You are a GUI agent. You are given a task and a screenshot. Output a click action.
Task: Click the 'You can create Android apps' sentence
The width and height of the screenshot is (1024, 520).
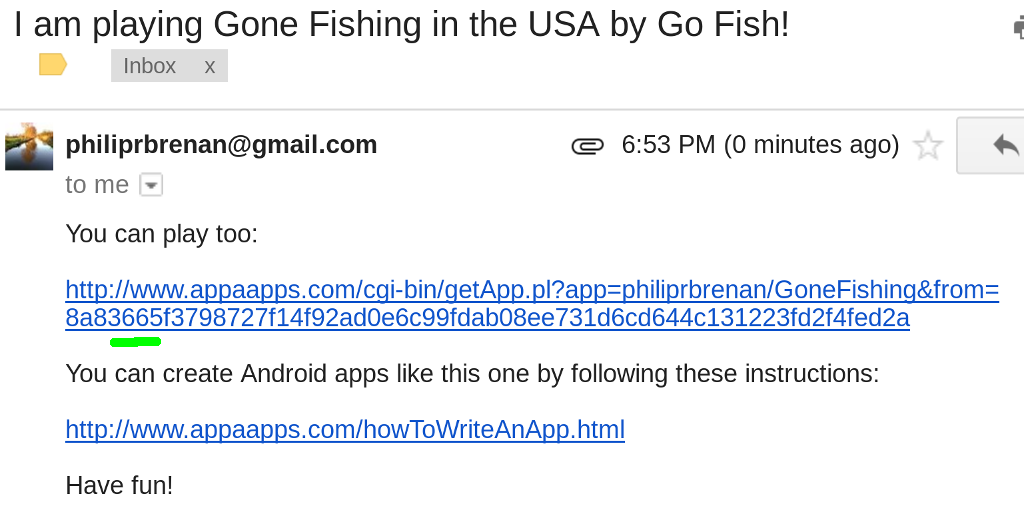click(x=472, y=374)
